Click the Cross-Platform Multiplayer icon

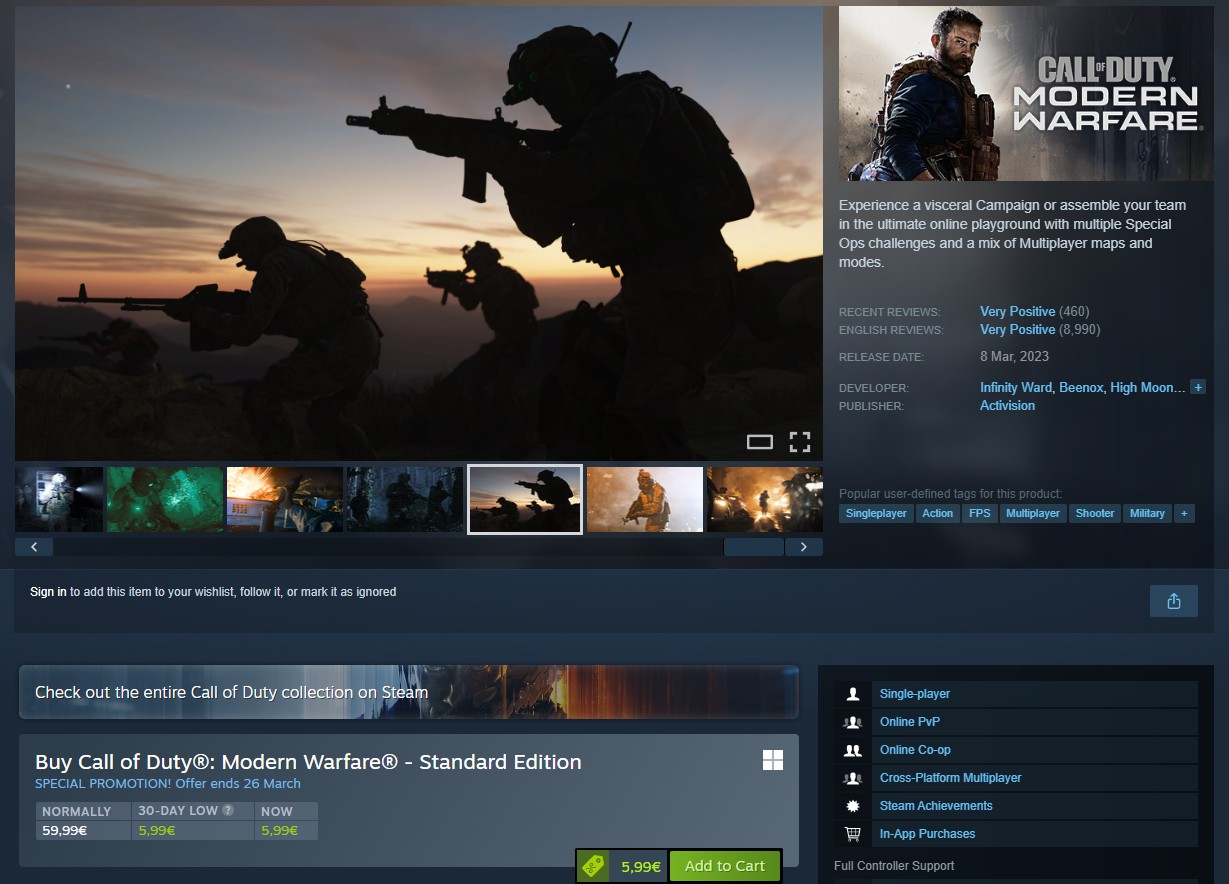point(853,778)
